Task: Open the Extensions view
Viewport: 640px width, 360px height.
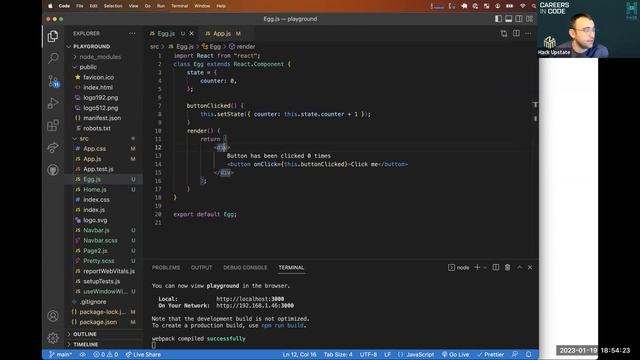Action: click(53, 125)
